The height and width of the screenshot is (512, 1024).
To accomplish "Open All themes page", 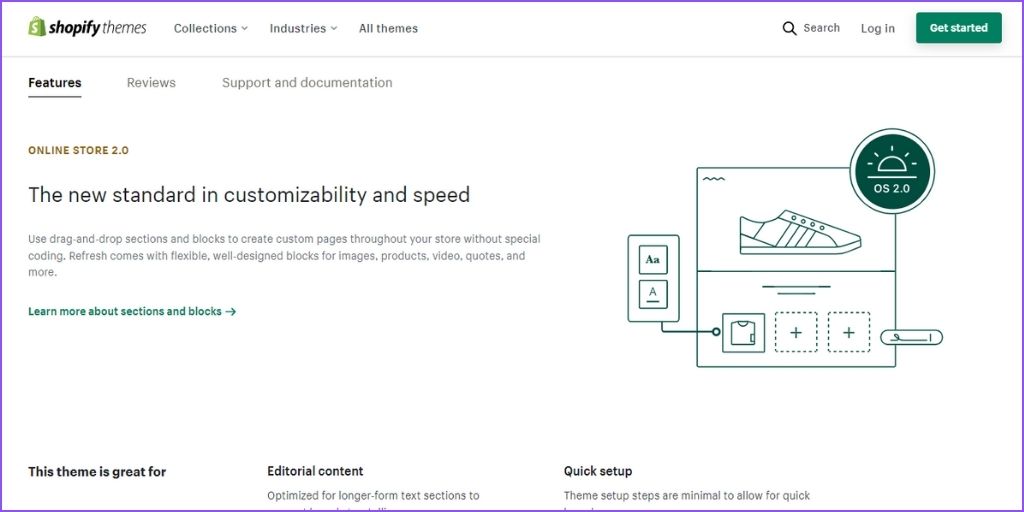I will [x=389, y=28].
